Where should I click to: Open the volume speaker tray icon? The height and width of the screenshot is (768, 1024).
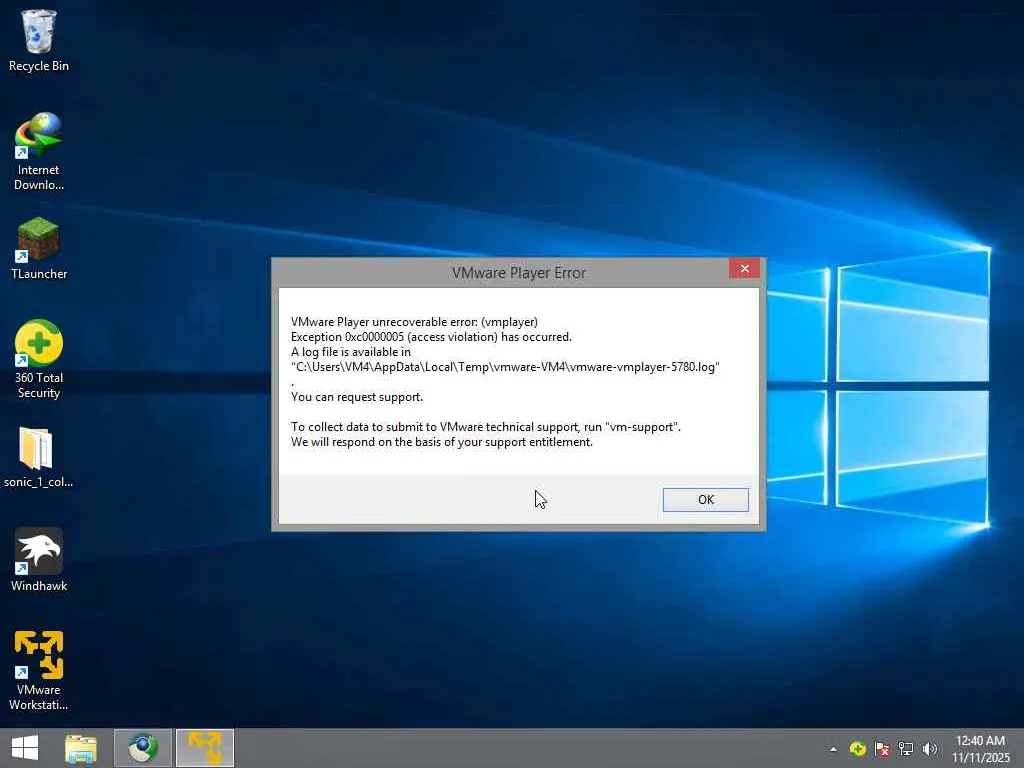(930, 749)
